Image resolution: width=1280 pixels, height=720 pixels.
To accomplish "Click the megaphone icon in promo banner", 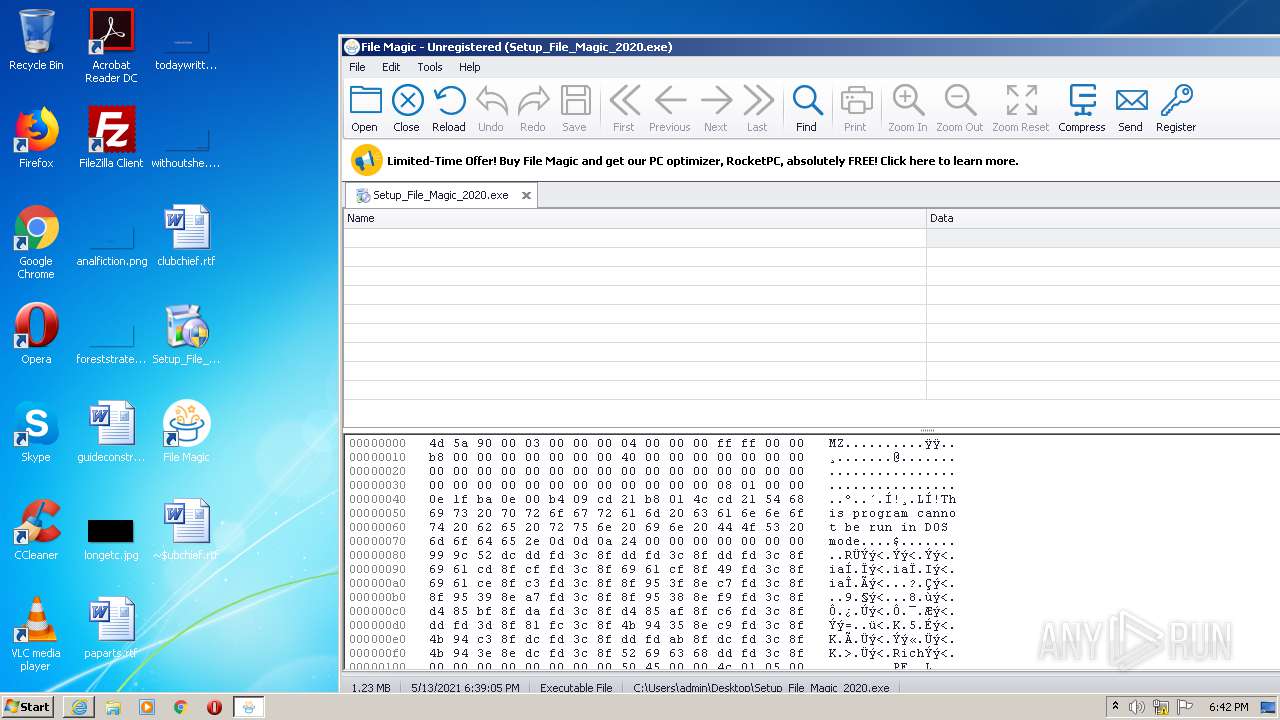I will [366, 160].
